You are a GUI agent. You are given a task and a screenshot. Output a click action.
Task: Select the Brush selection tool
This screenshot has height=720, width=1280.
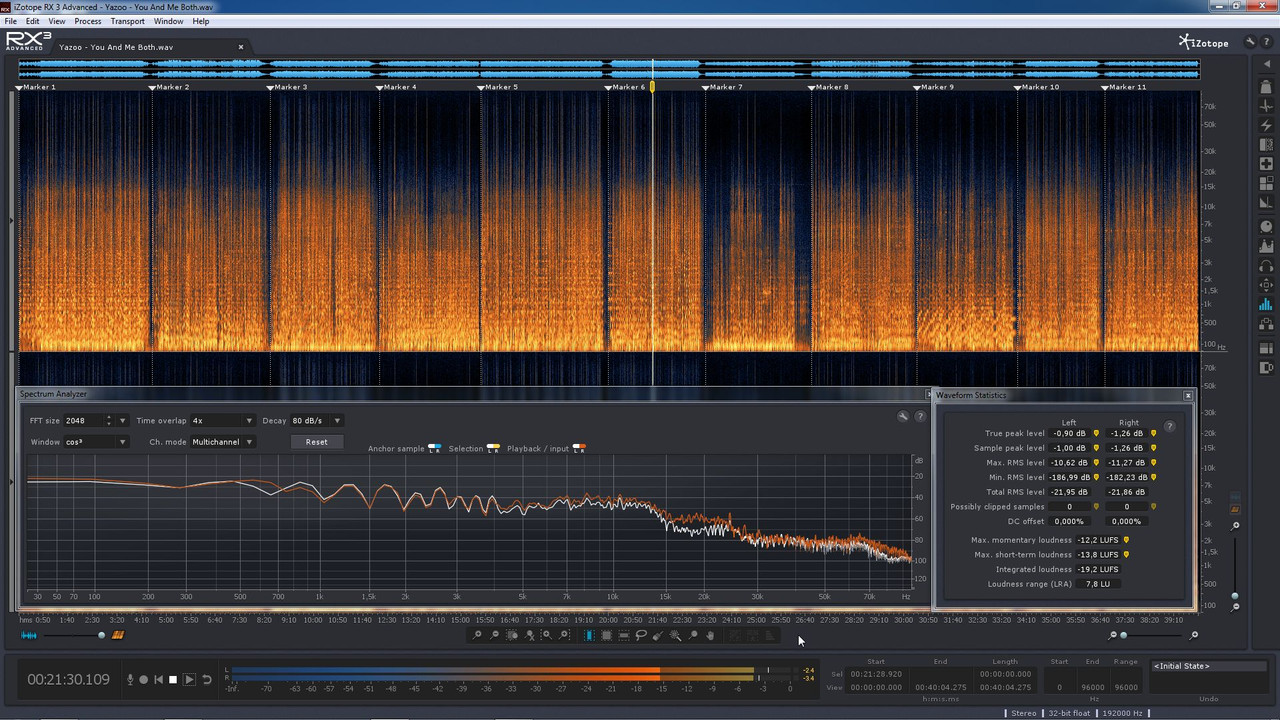[658, 635]
